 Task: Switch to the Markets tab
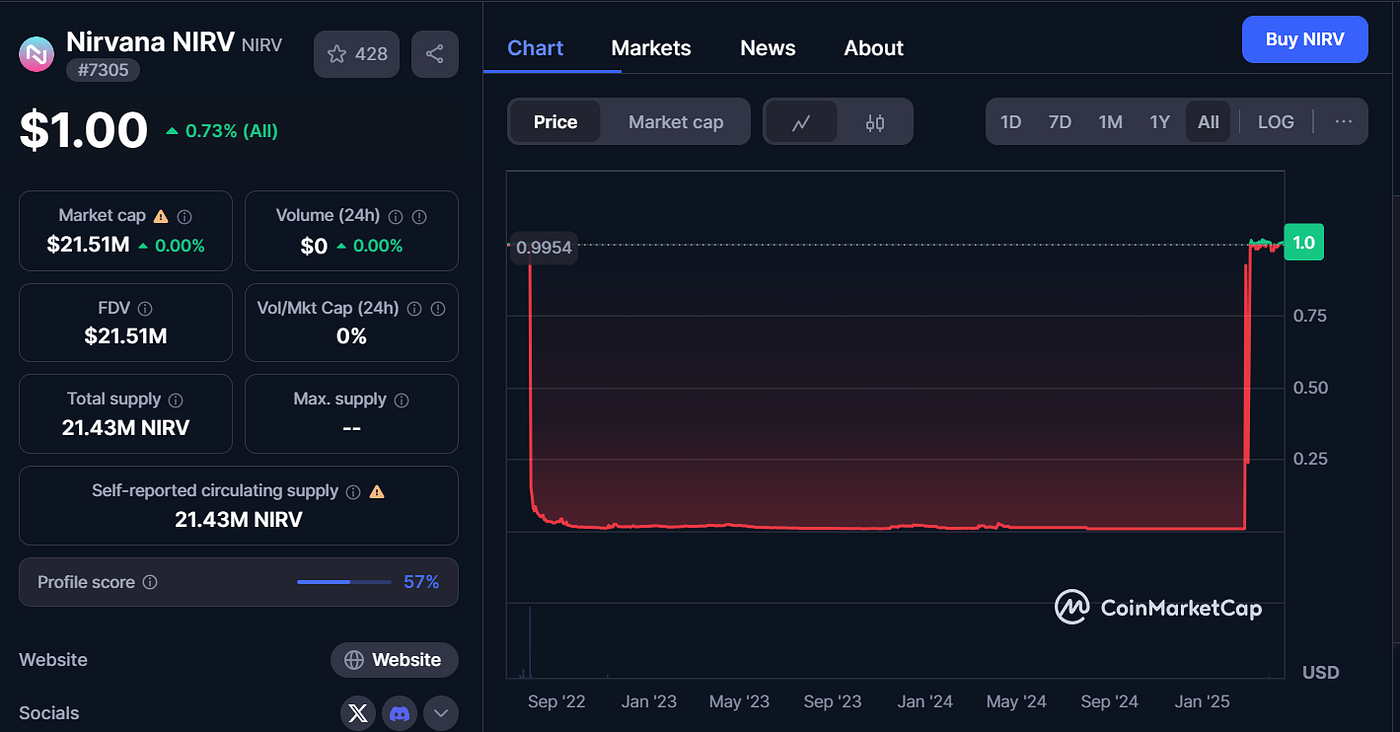point(651,48)
